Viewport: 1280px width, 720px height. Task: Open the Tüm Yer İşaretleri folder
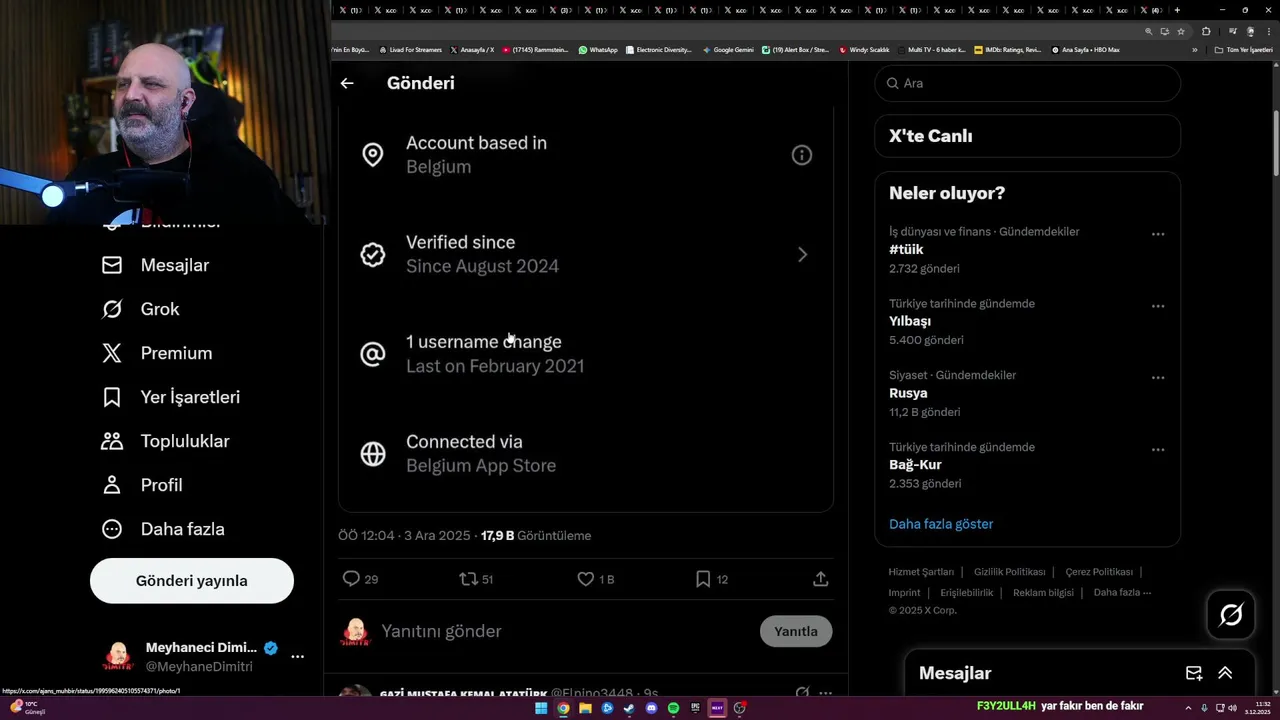[x=1243, y=49]
